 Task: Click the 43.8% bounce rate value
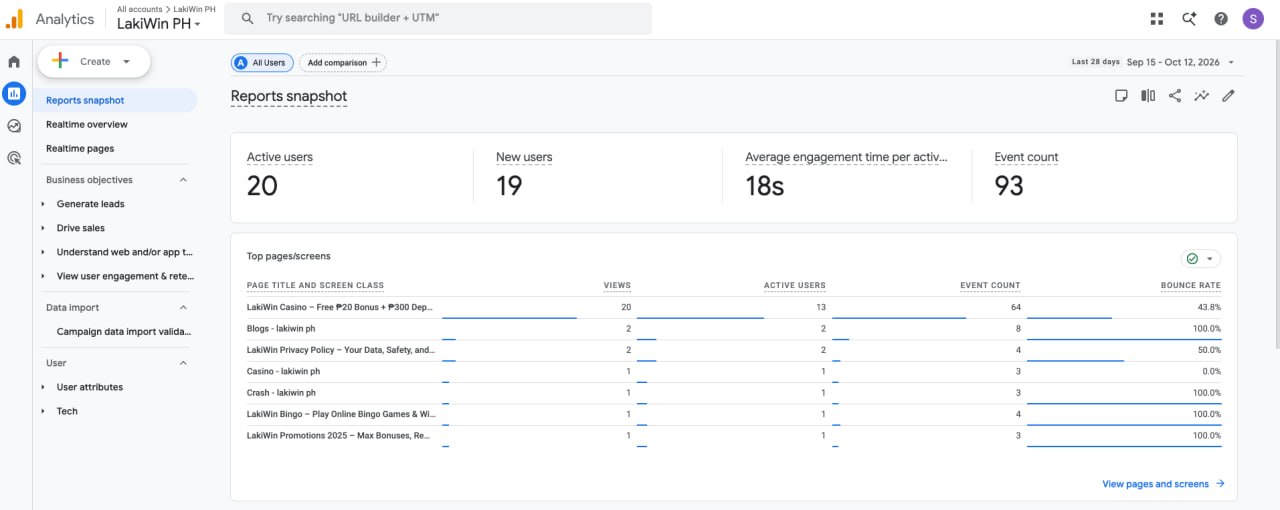[1208, 308]
